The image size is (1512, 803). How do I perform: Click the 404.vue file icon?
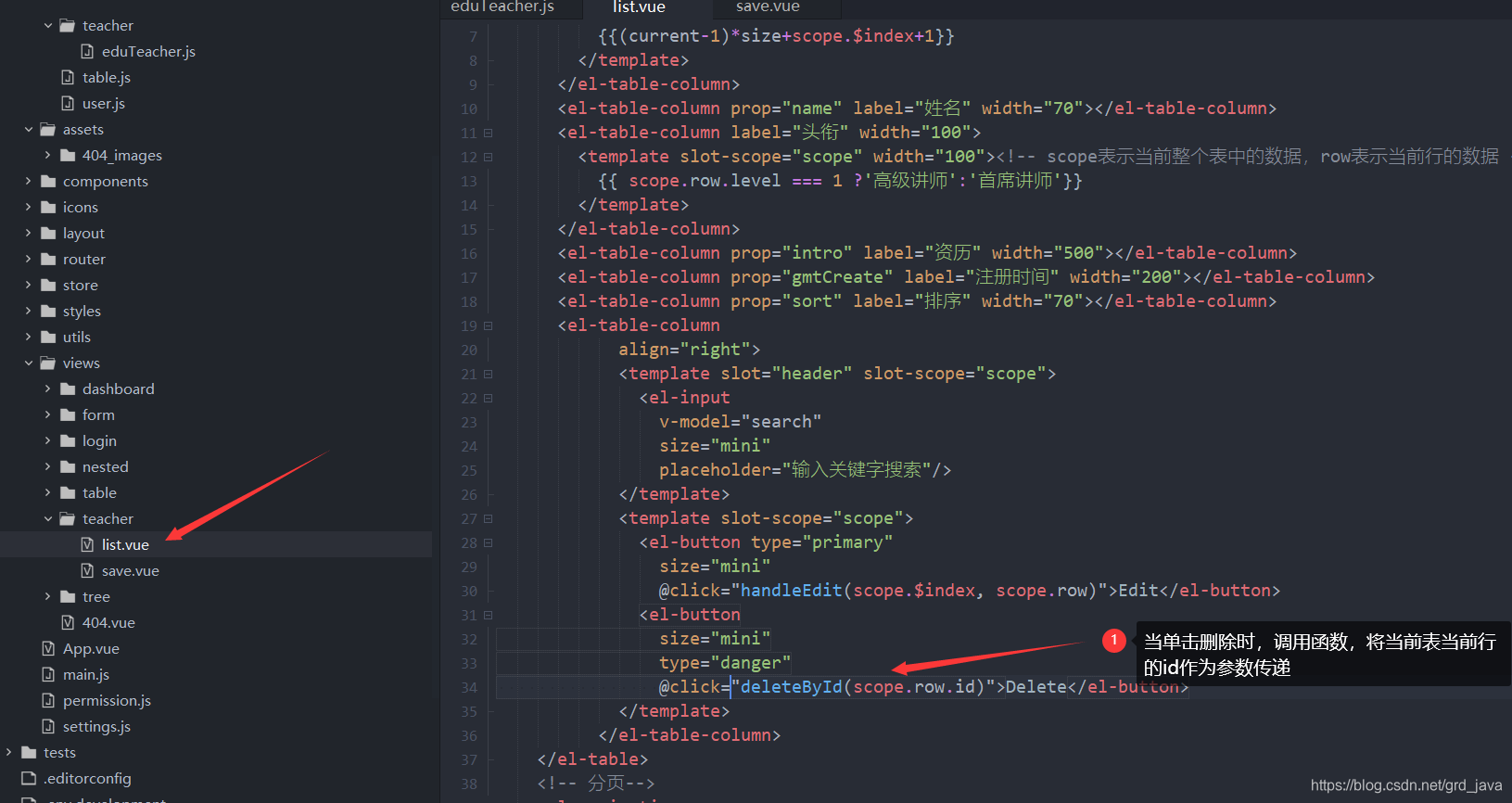[x=68, y=623]
